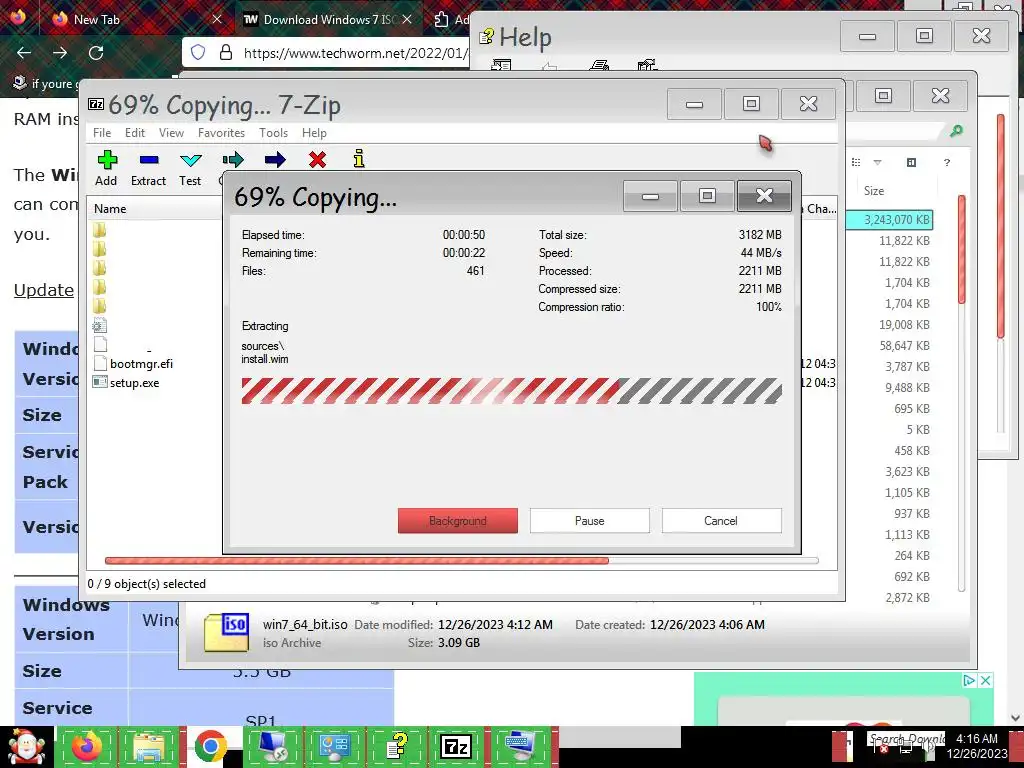Click the techworm.net URL address bar
Viewport: 1024px width, 768px height.
(x=356, y=53)
